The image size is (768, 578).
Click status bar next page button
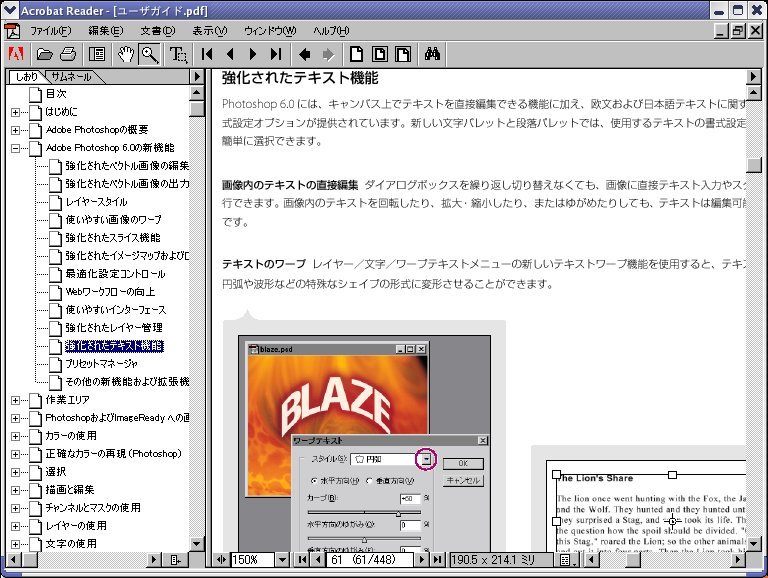[x=421, y=559]
